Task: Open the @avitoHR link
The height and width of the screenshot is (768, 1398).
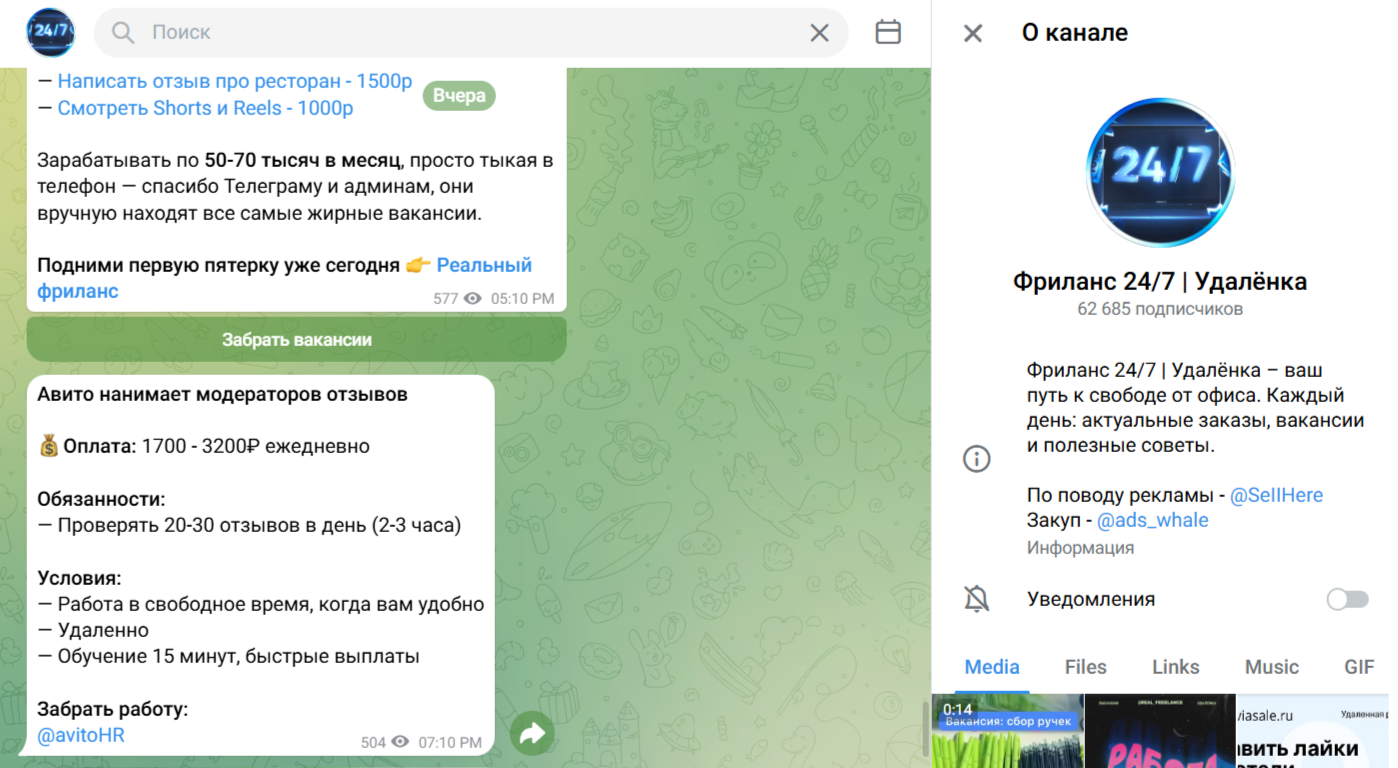Action: tap(81, 736)
